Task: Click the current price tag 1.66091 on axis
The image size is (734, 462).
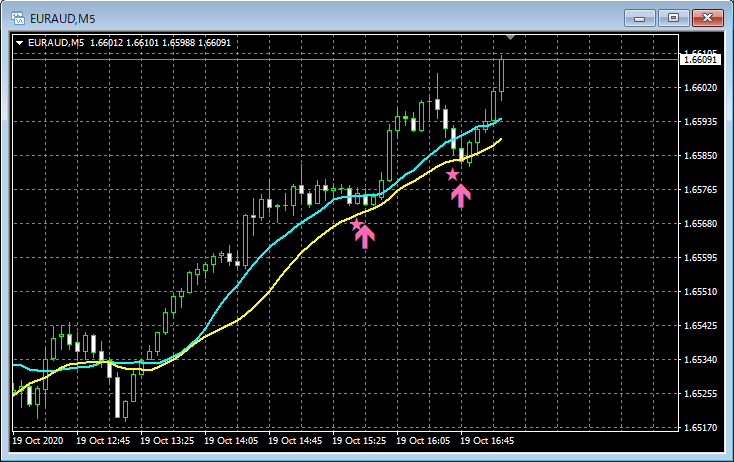Action: tap(700, 59)
